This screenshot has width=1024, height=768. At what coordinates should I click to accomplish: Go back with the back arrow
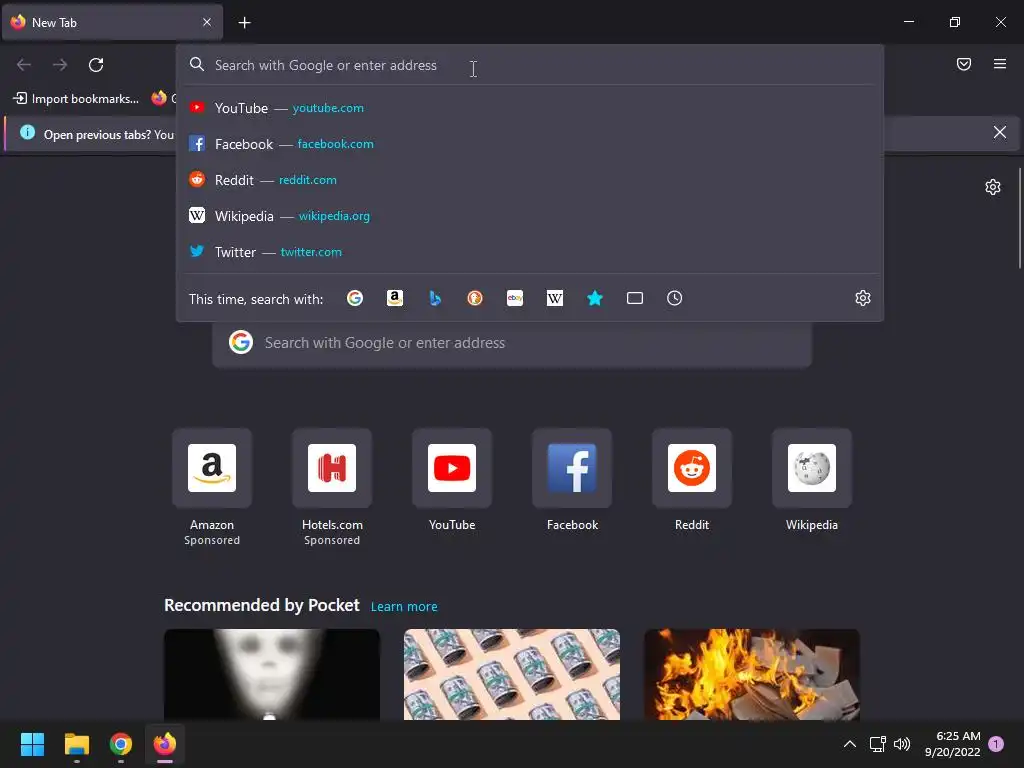point(24,65)
